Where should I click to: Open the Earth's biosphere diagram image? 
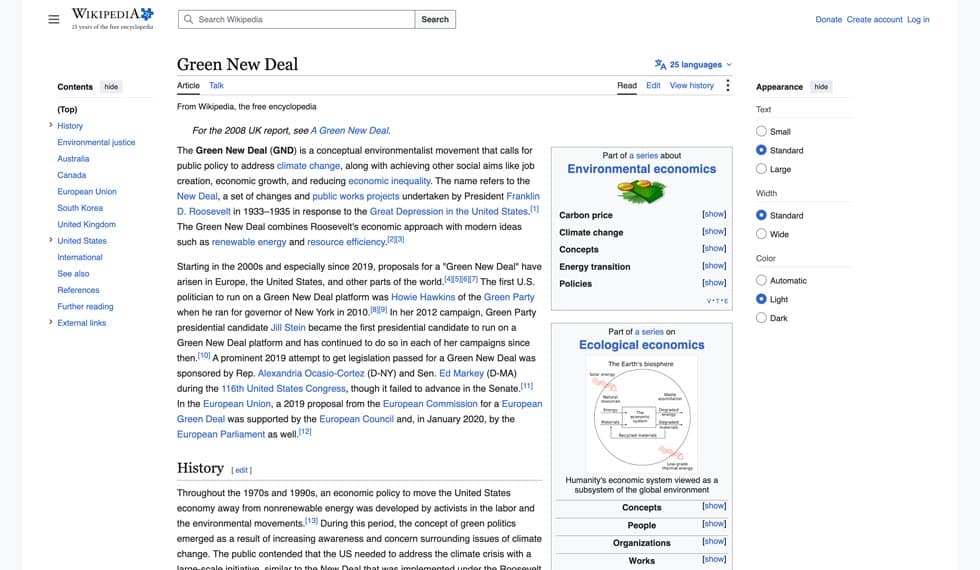coord(641,416)
